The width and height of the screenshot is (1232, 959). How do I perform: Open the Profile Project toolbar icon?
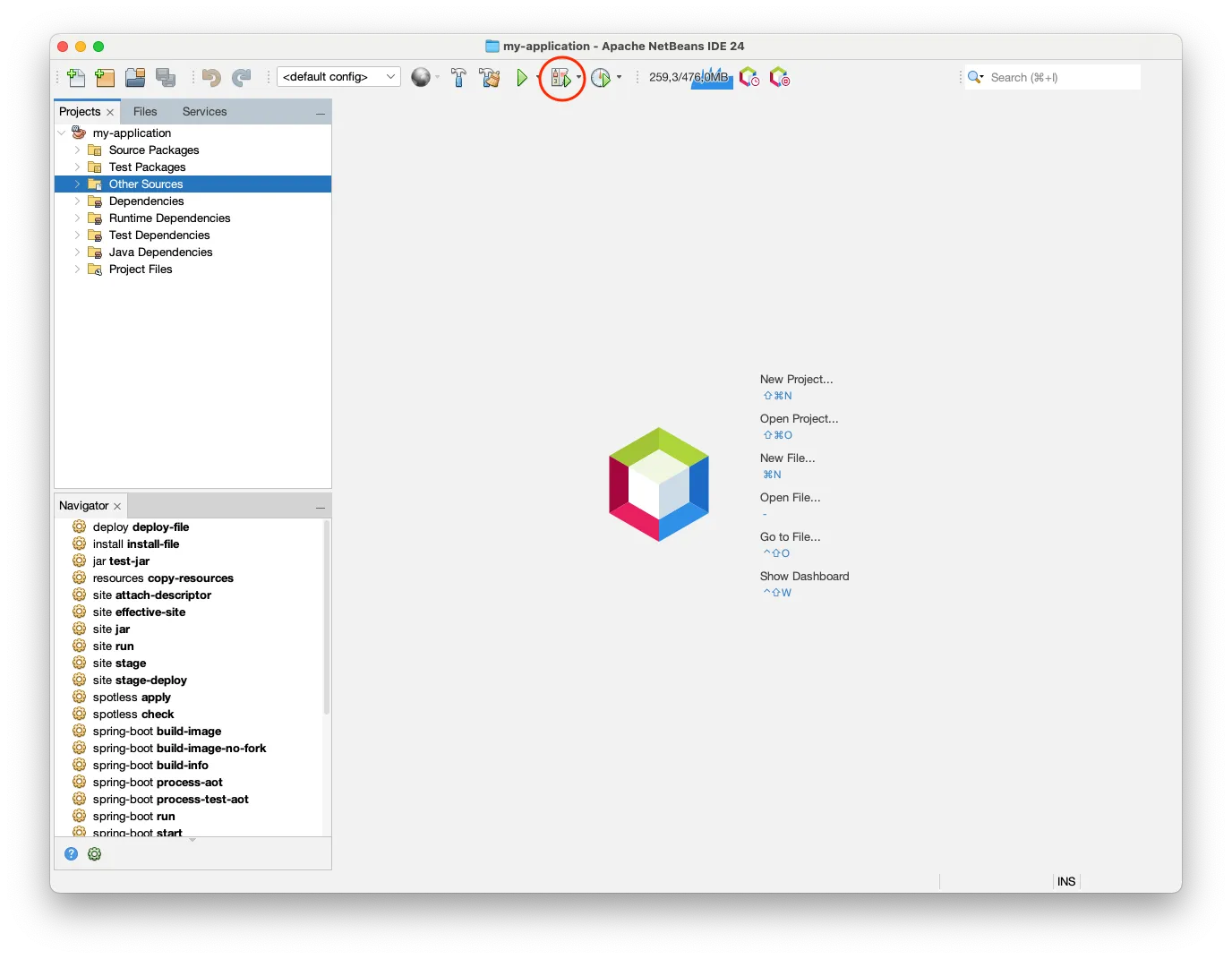pyautogui.click(x=602, y=77)
